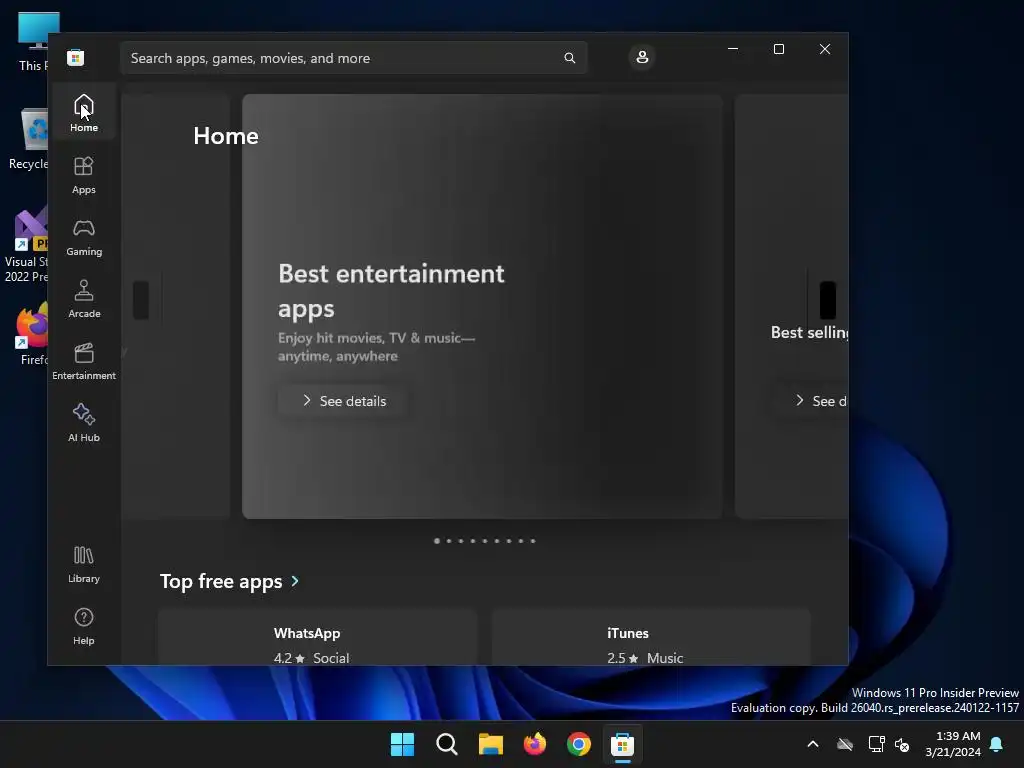Open AI Hub in the sidebar
The height and width of the screenshot is (768, 1024).
tap(84, 423)
